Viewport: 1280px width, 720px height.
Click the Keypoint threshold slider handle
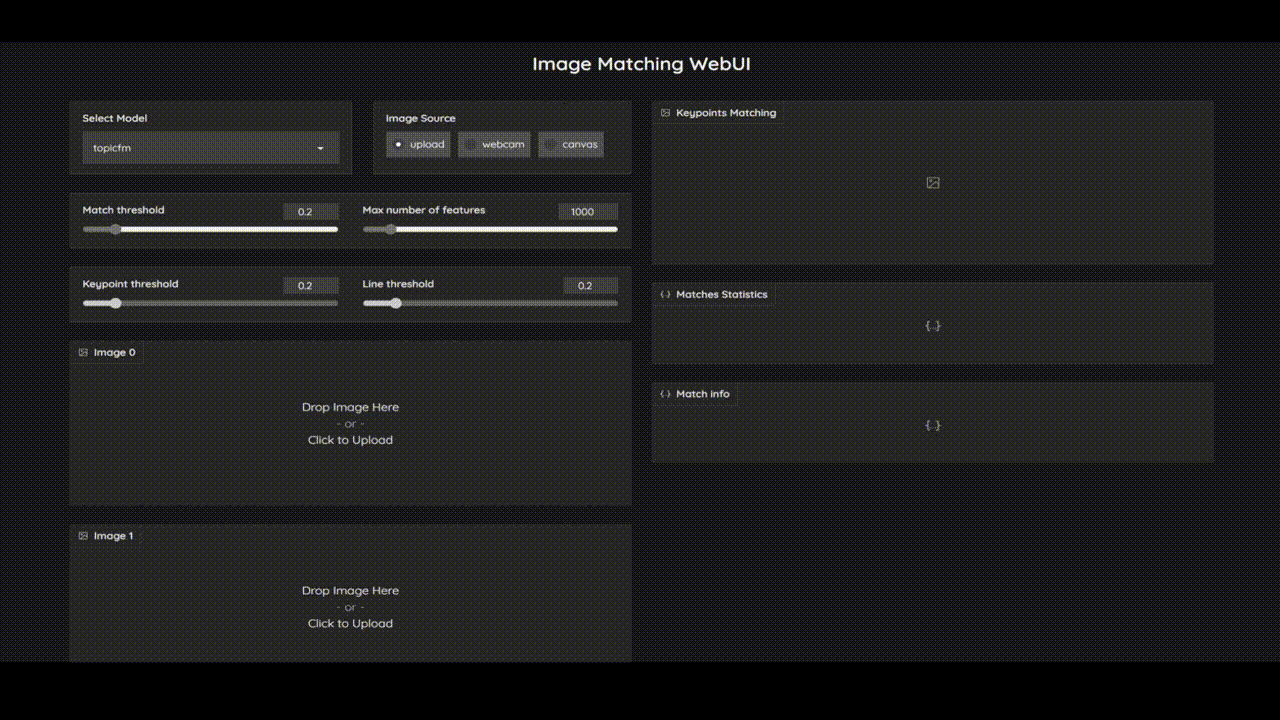pyautogui.click(x=115, y=303)
